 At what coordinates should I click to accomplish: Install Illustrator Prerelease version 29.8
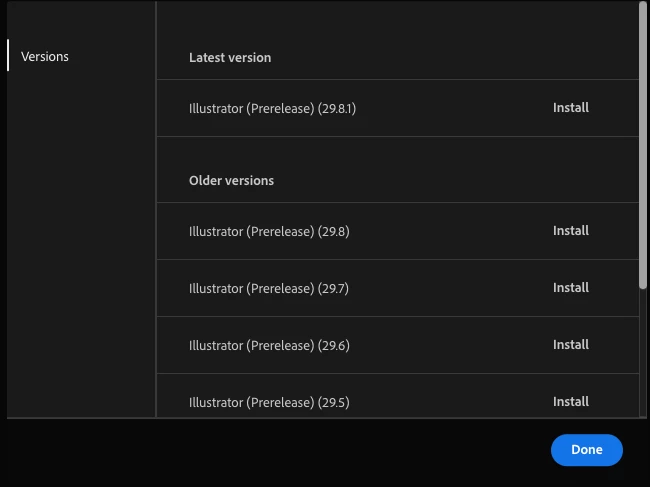click(x=570, y=231)
